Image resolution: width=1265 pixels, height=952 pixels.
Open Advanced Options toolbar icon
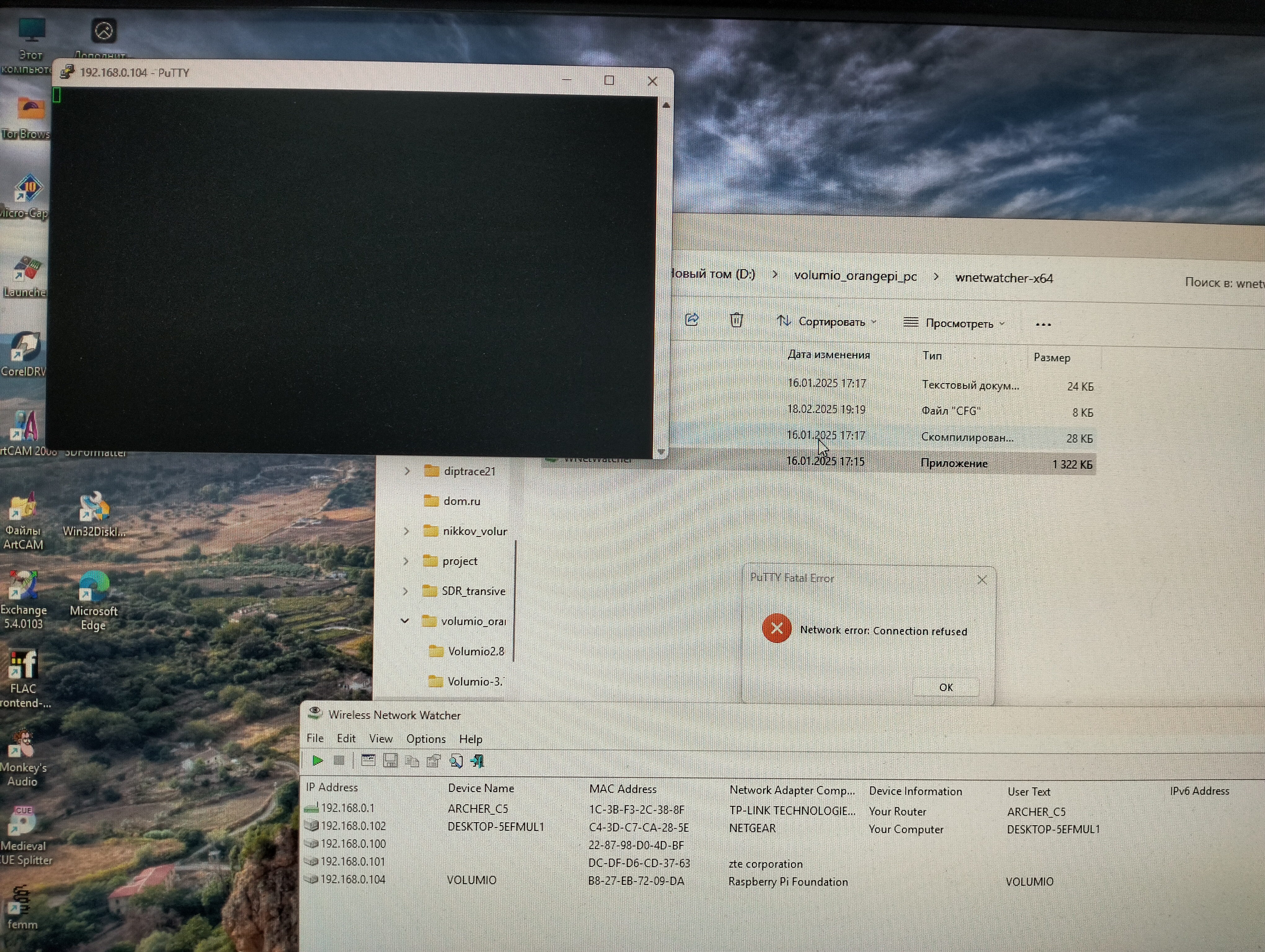[x=368, y=760]
